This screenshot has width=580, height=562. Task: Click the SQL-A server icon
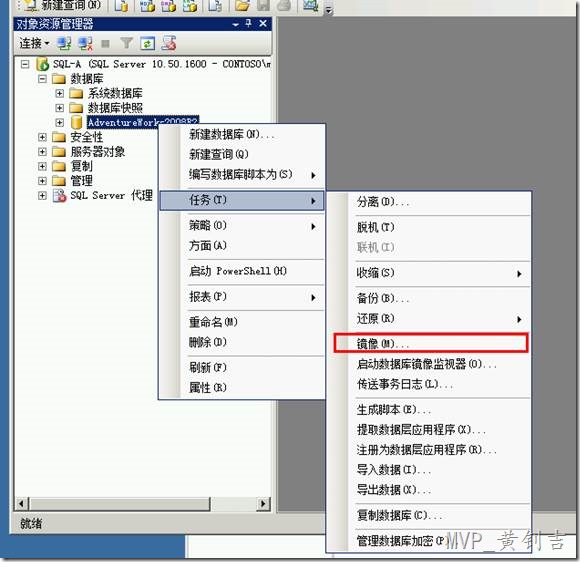42,64
